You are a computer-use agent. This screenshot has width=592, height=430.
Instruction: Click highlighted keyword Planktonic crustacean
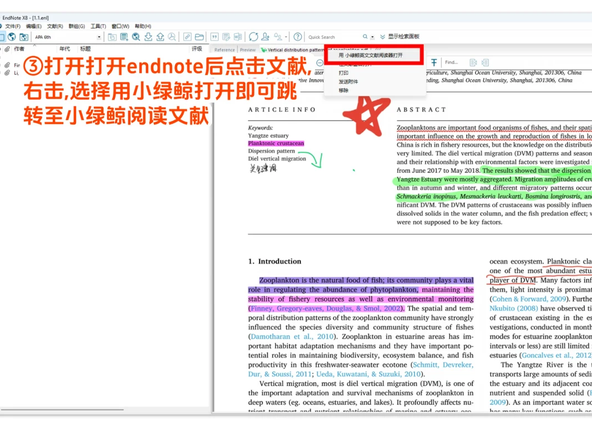click(276, 143)
